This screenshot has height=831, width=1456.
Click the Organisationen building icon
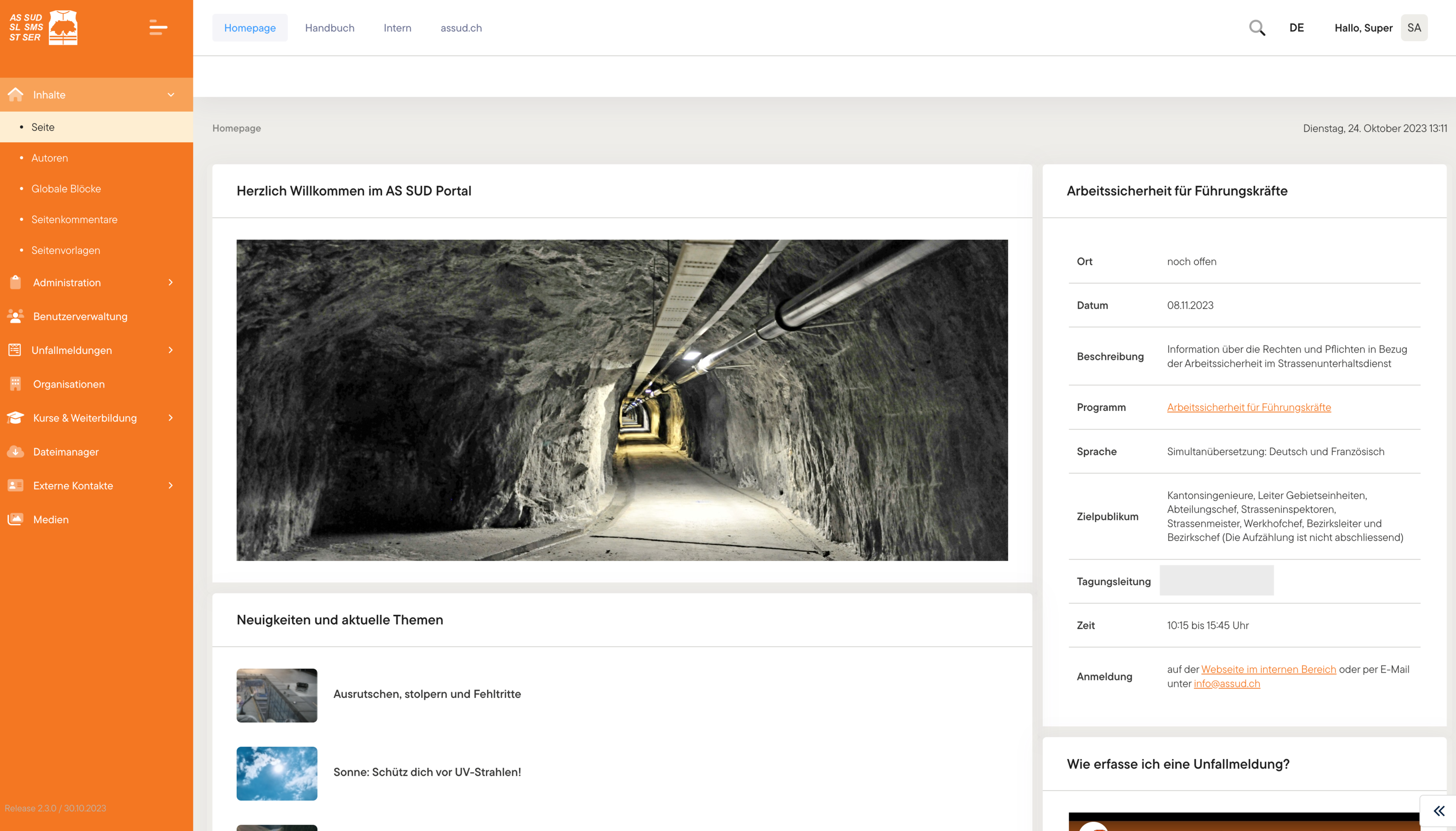tap(16, 384)
